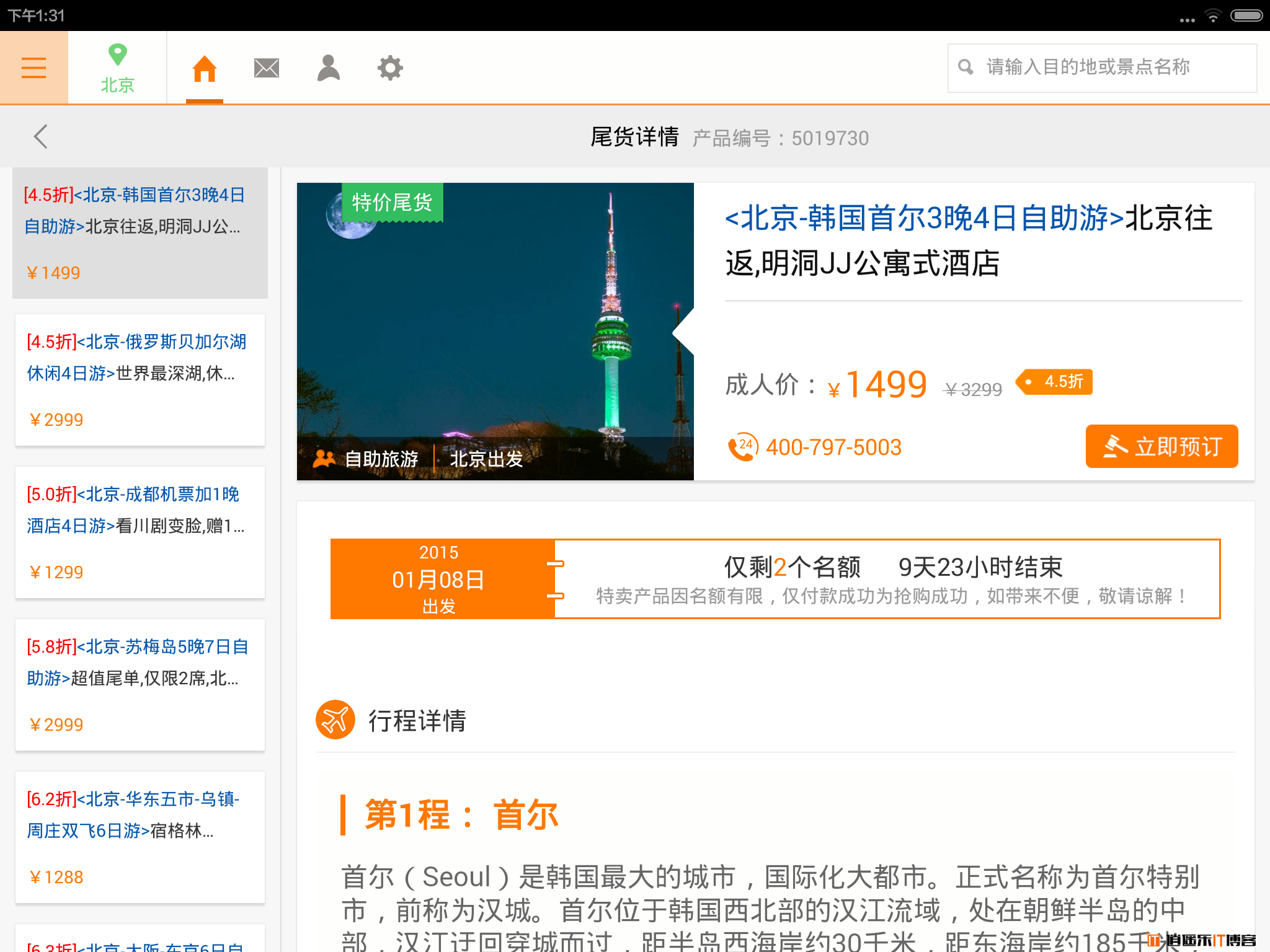Open the user profile tab
The width and height of the screenshot is (1270, 952).
329,68
